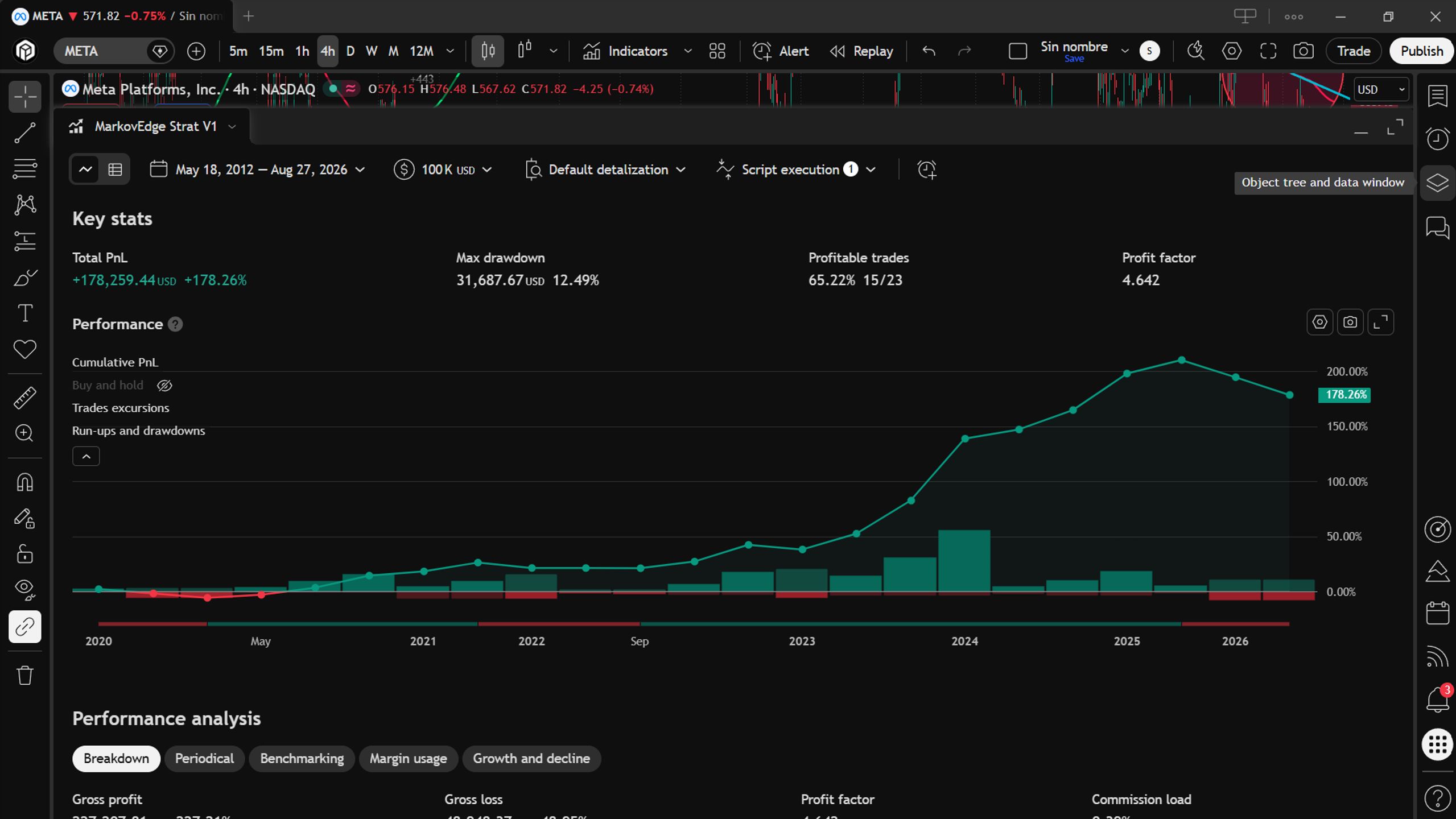The image size is (1456, 819).
Task: Open chart settings gear in toolbar
Action: click(x=1232, y=51)
